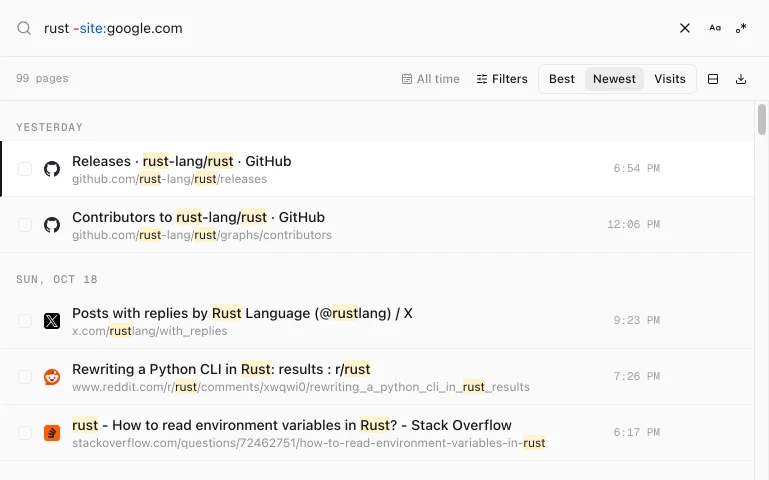769x480 pixels.
Task: Select checkbox for Contributors to rust-lang/rust row
Action: [25, 225]
